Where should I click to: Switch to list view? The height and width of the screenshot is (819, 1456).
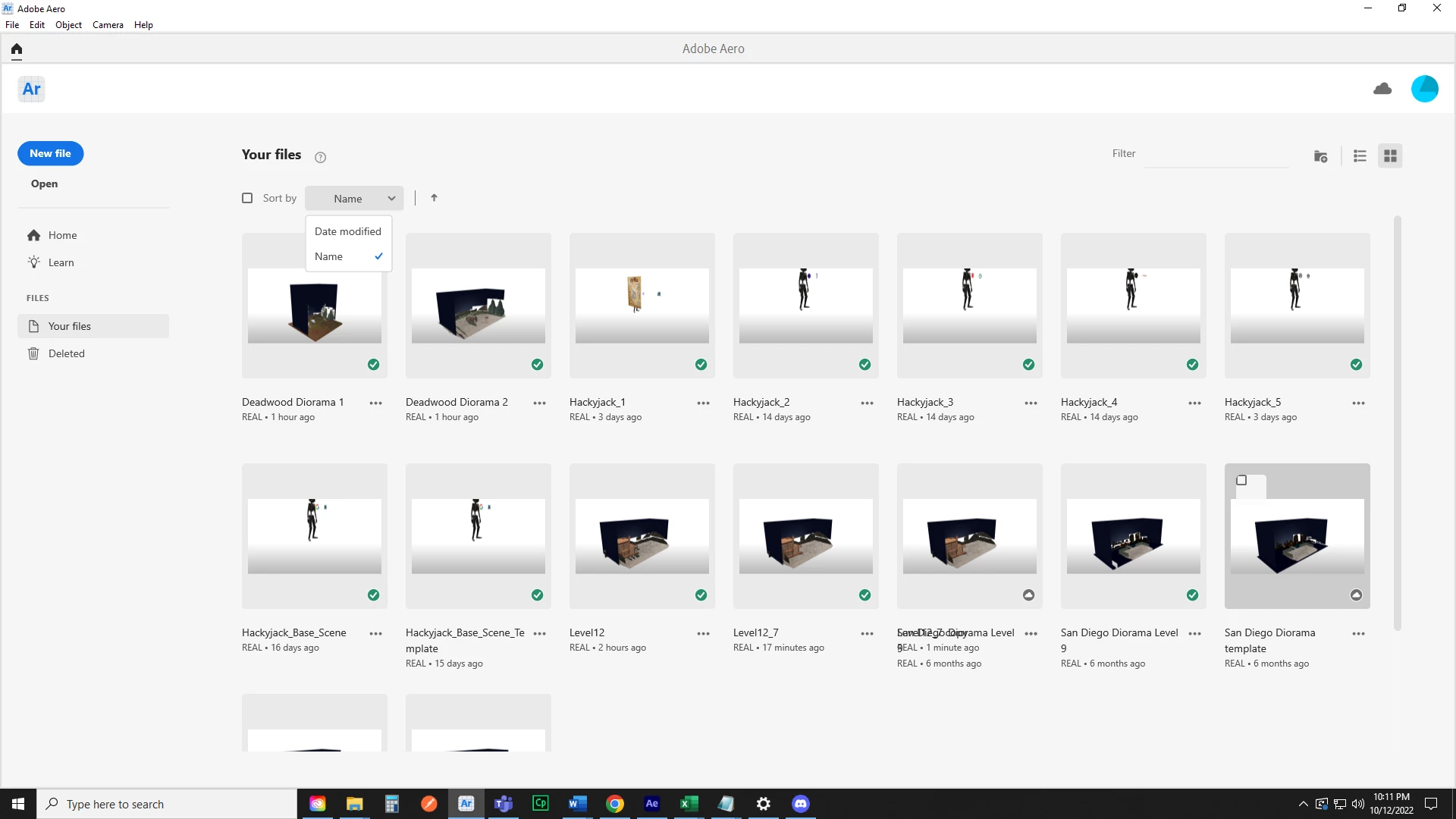pos(1360,156)
